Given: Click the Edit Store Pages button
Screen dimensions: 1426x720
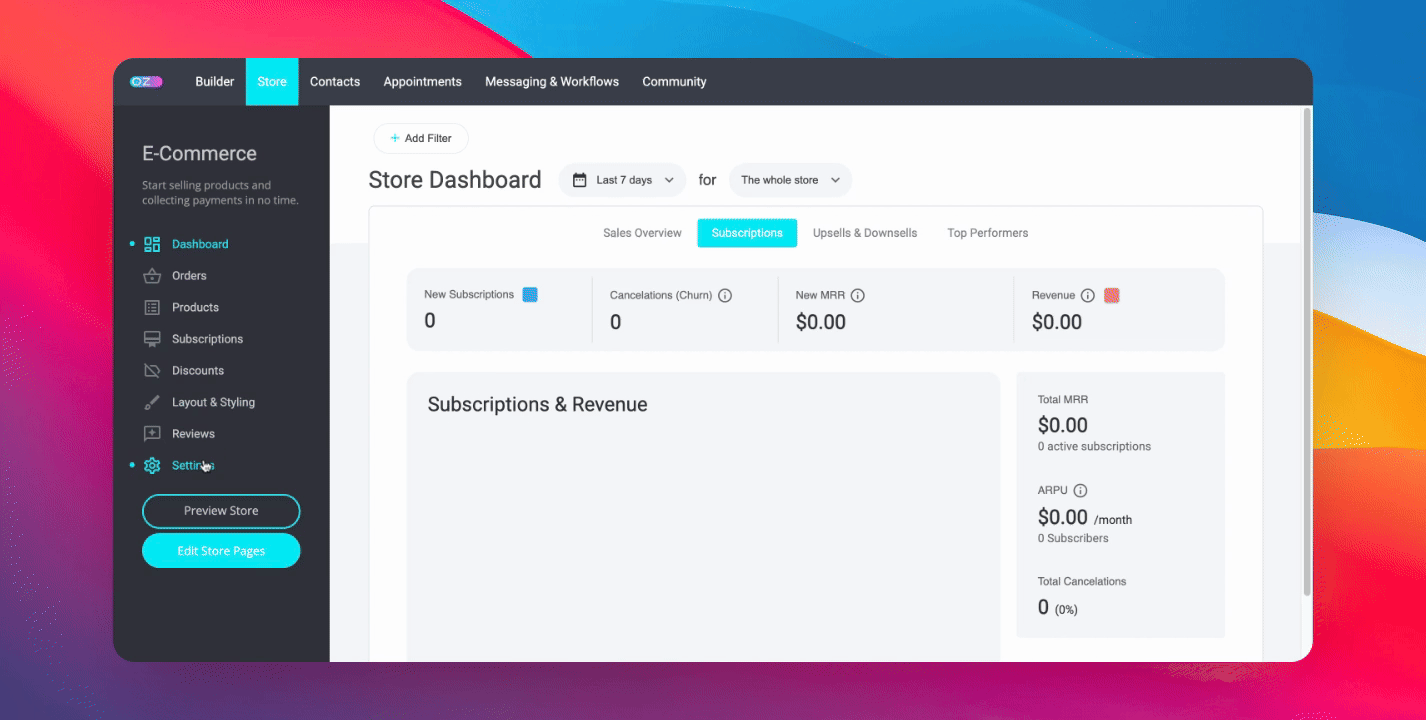Looking at the screenshot, I should [x=221, y=551].
